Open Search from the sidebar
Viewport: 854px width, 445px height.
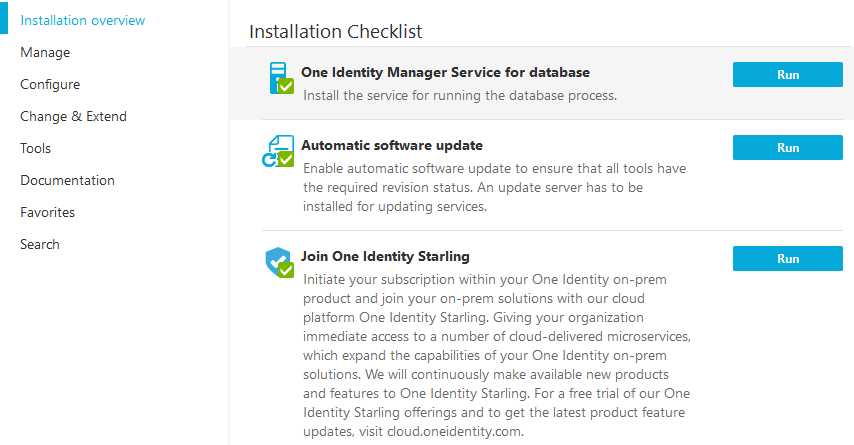[40, 244]
